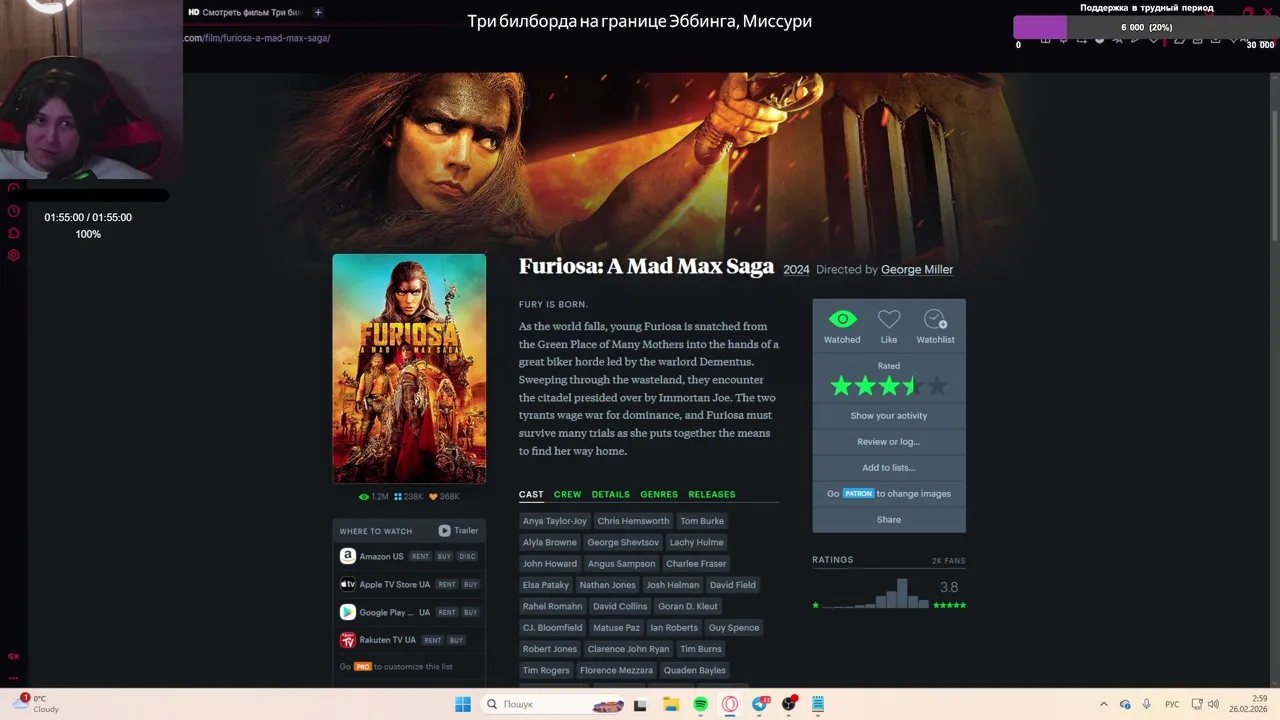The height and width of the screenshot is (720, 1280).
Task: Open Elsa Pataky cast page
Action: click(545, 585)
